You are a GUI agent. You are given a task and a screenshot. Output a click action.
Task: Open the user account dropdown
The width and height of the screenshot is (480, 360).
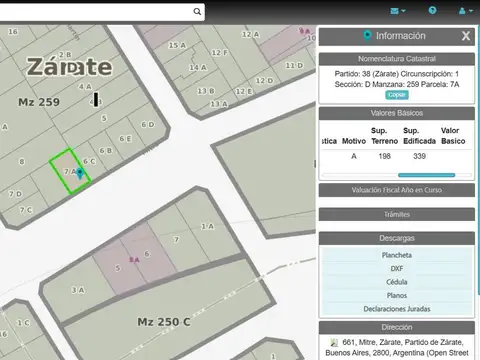click(466, 11)
